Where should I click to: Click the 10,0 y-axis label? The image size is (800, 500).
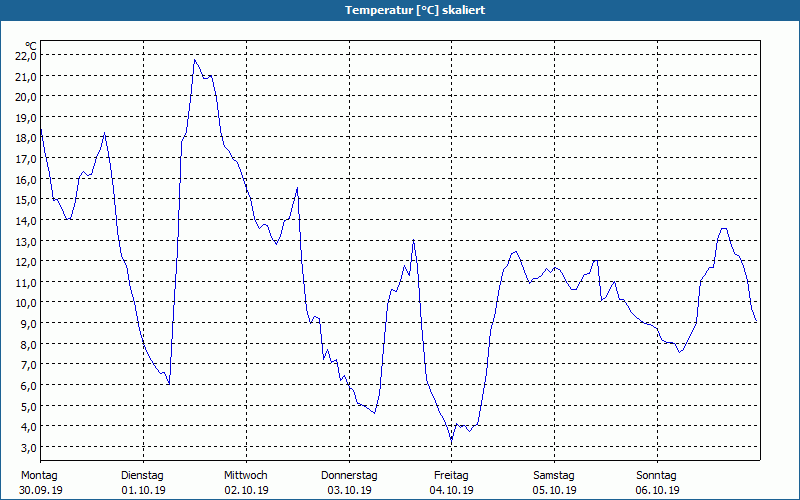(x=26, y=303)
